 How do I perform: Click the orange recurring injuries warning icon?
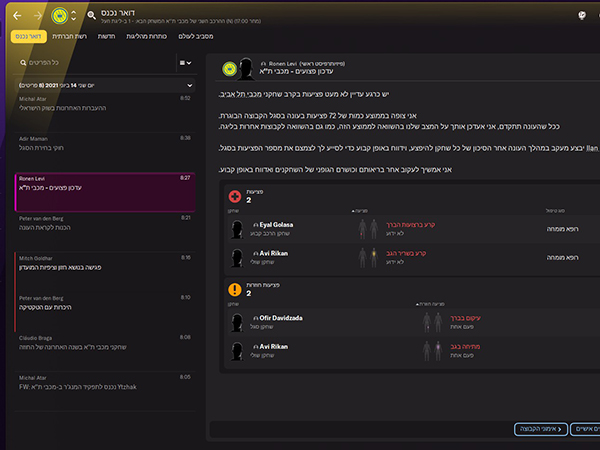(235, 290)
